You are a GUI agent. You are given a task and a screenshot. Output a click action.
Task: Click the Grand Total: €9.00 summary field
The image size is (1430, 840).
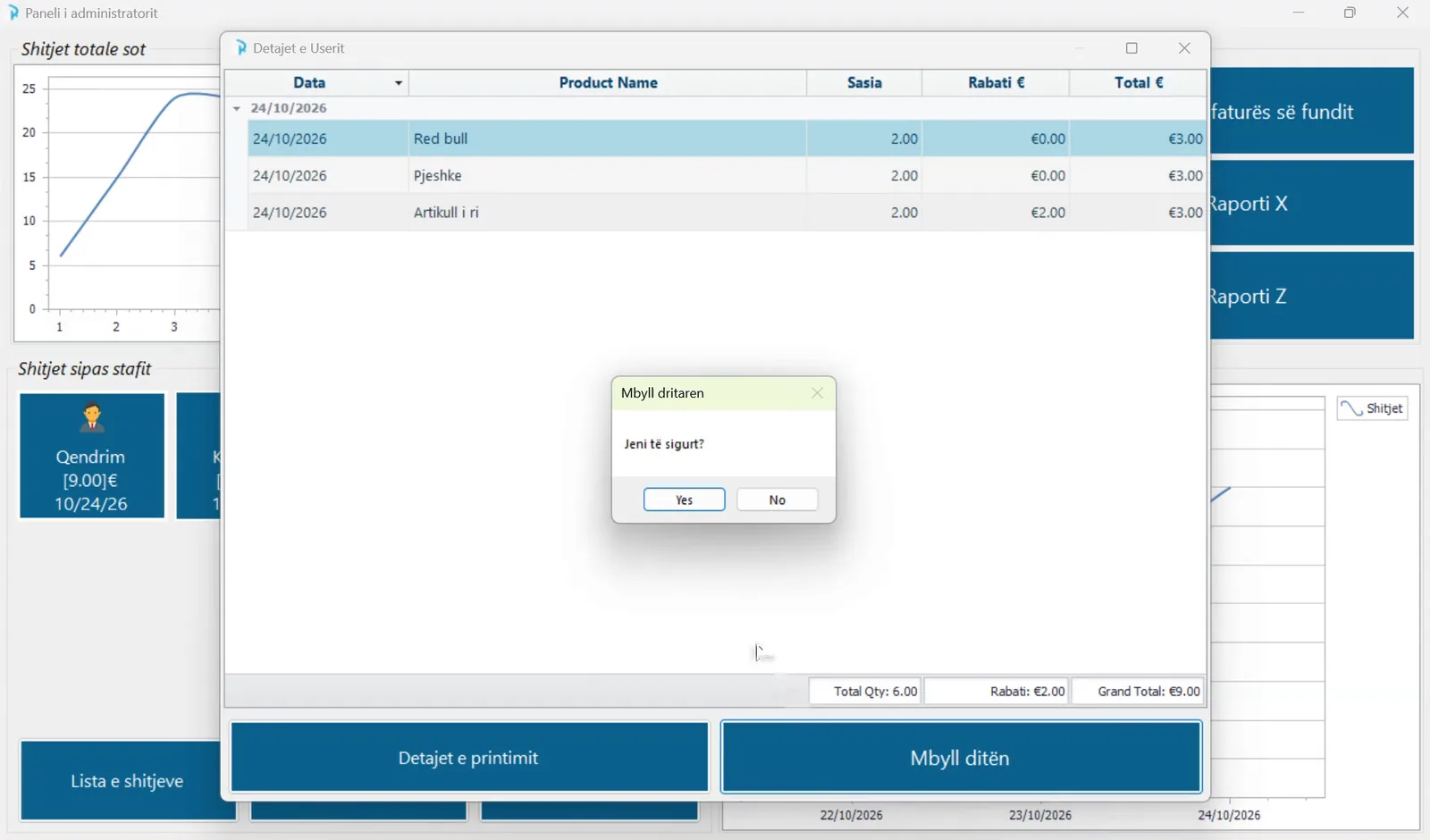pyautogui.click(x=1138, y=691)
